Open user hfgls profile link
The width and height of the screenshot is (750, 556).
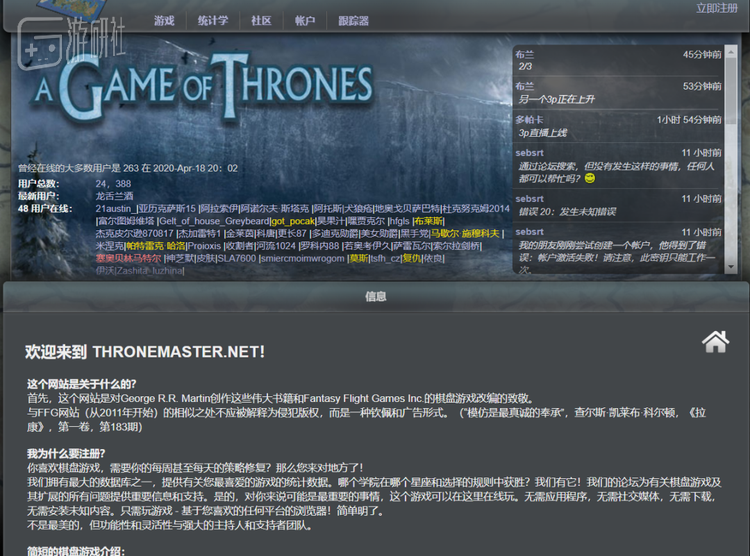point(399,221)
